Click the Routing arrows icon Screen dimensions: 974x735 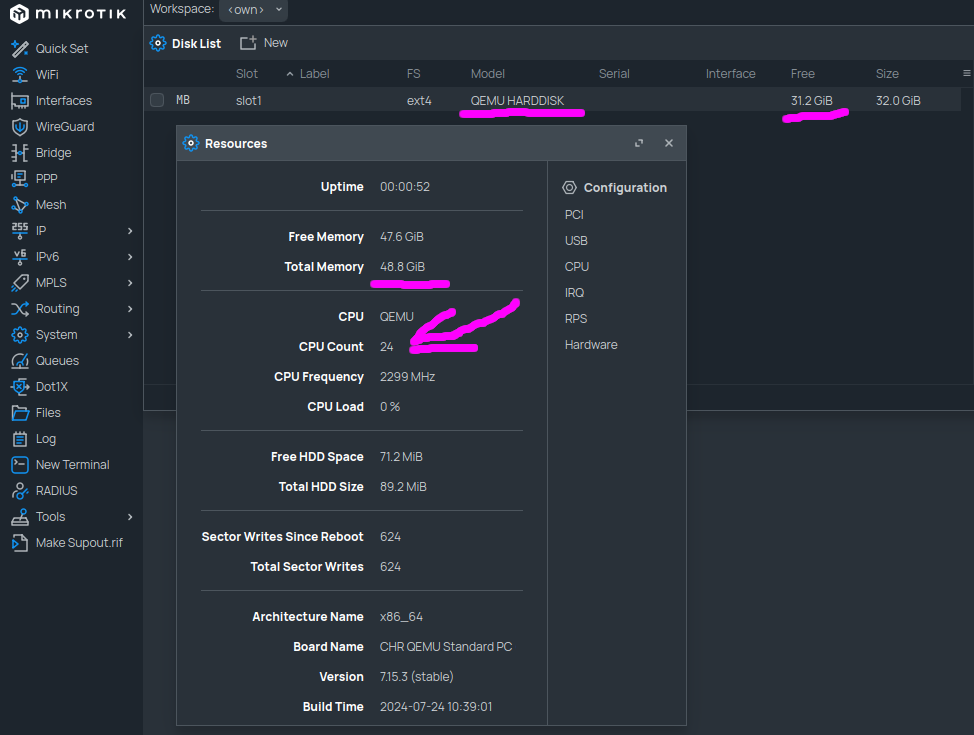[20, 309]
